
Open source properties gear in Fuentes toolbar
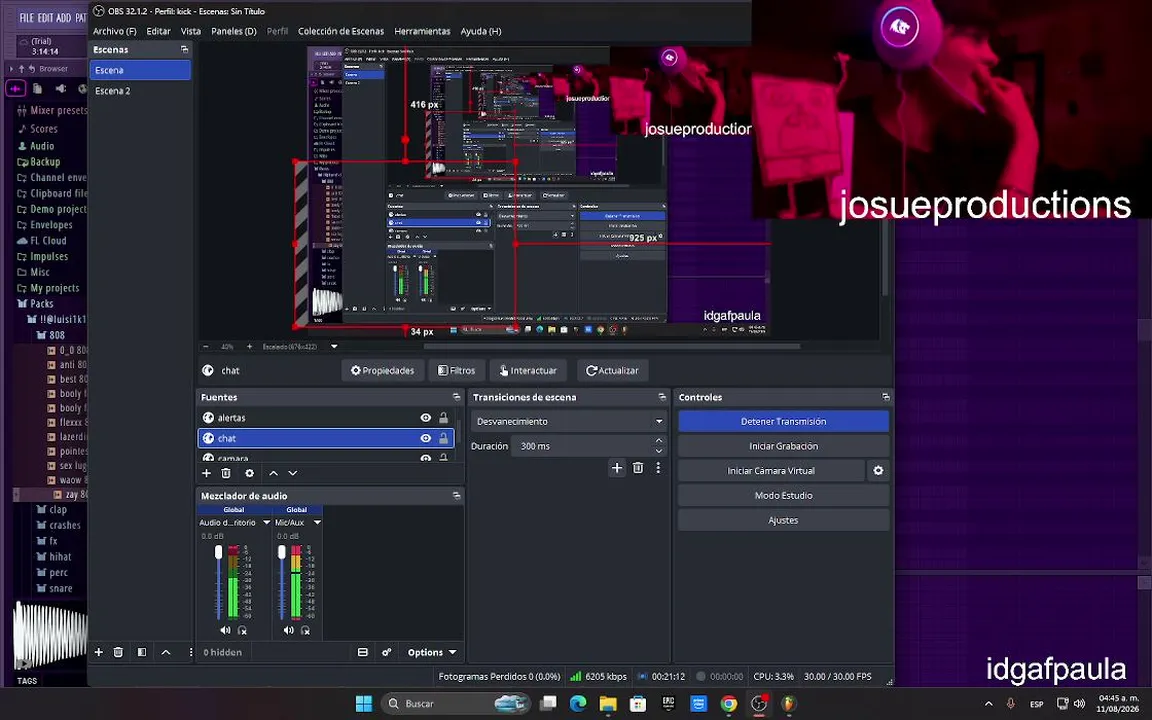click(x=250, y=473)
